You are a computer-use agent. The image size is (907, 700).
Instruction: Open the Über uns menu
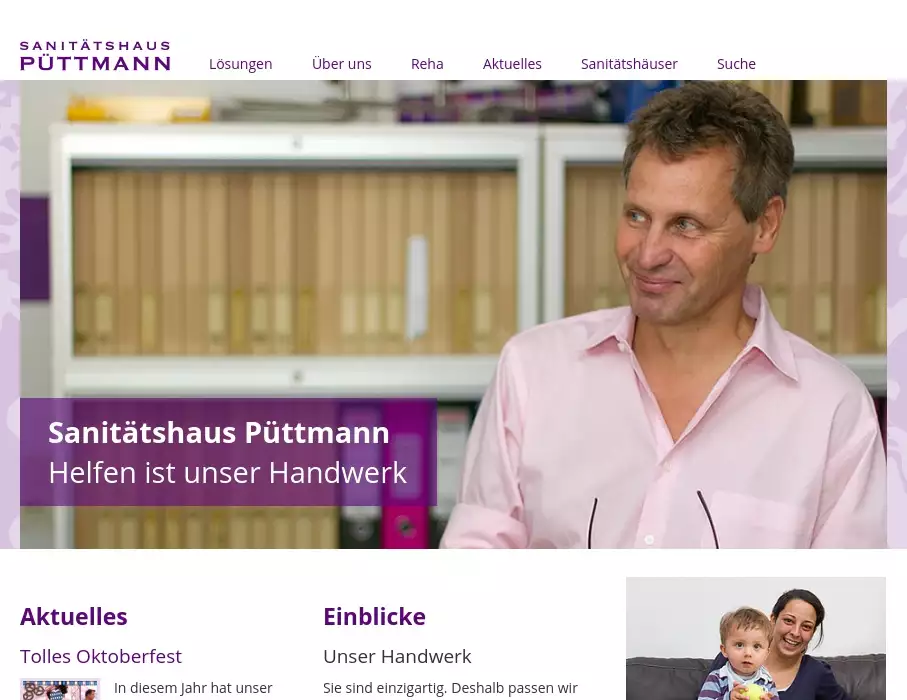(341, 64)
